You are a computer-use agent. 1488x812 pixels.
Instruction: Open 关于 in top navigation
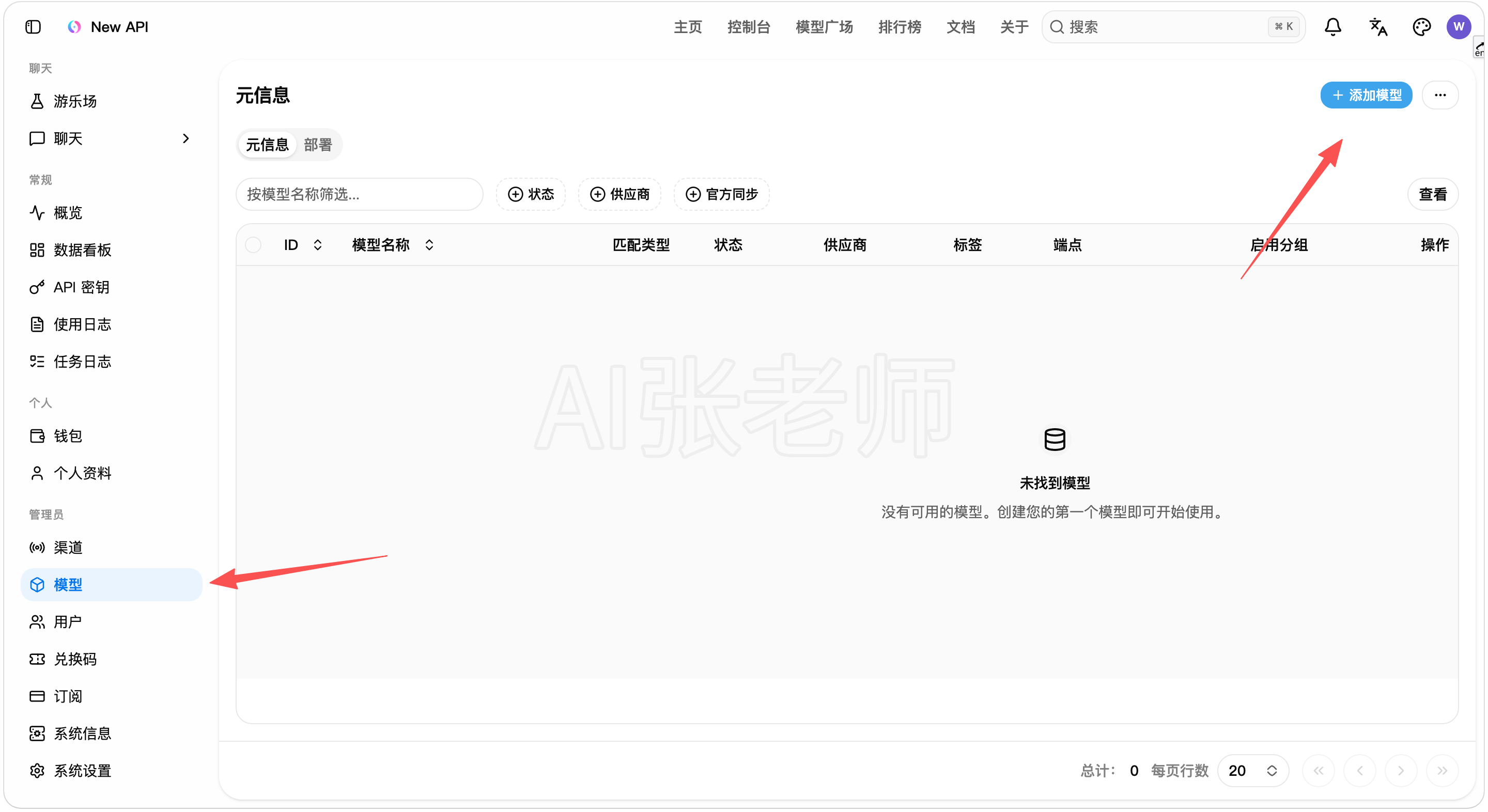click(x=1014, y=26)
